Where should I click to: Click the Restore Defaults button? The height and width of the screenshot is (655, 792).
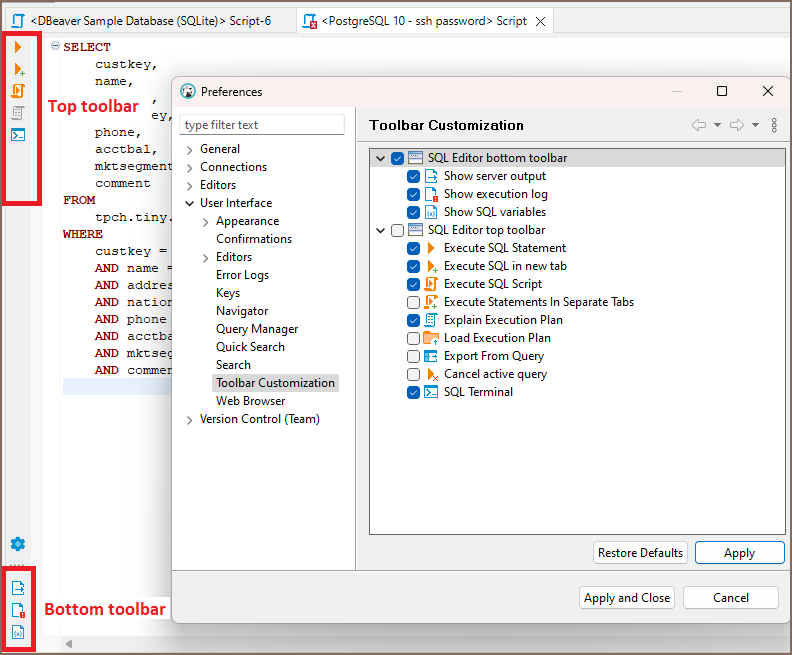click(x=640, y=553)
